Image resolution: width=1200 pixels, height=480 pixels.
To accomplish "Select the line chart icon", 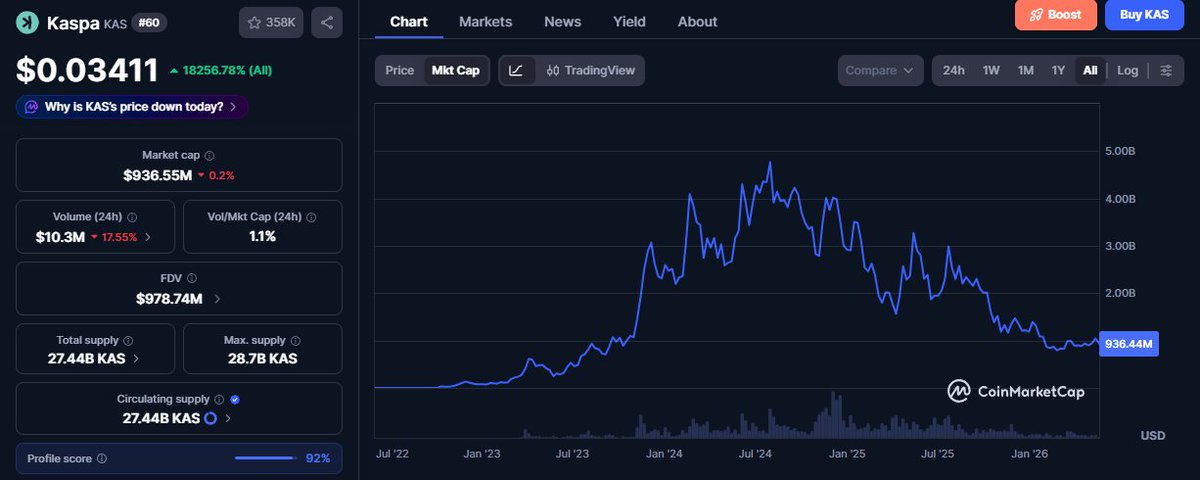I will point(516,70).
